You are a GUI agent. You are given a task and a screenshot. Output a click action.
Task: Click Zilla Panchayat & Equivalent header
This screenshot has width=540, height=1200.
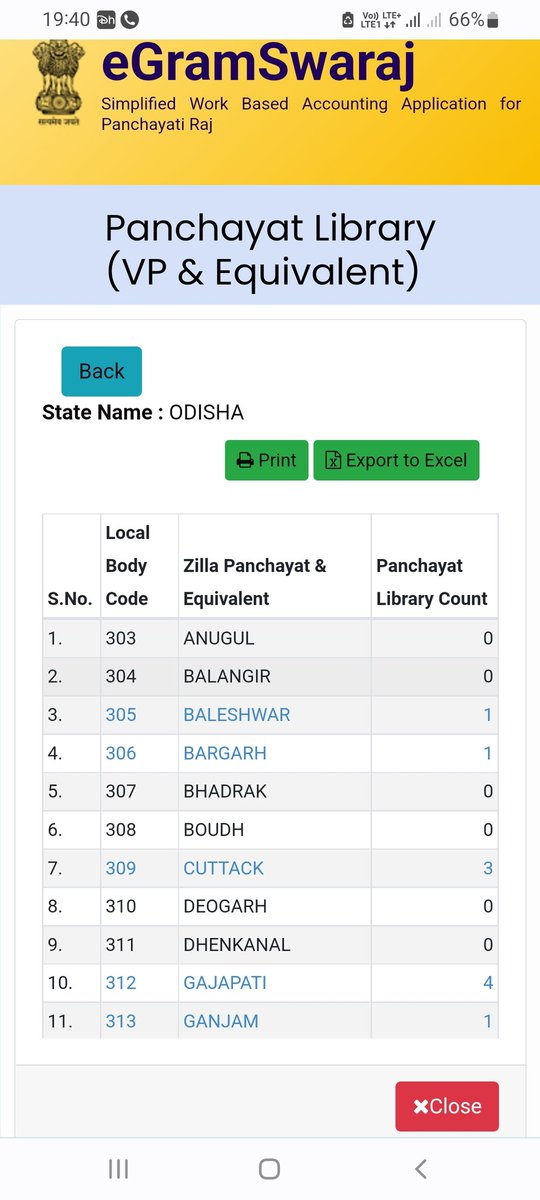point(255,582)
